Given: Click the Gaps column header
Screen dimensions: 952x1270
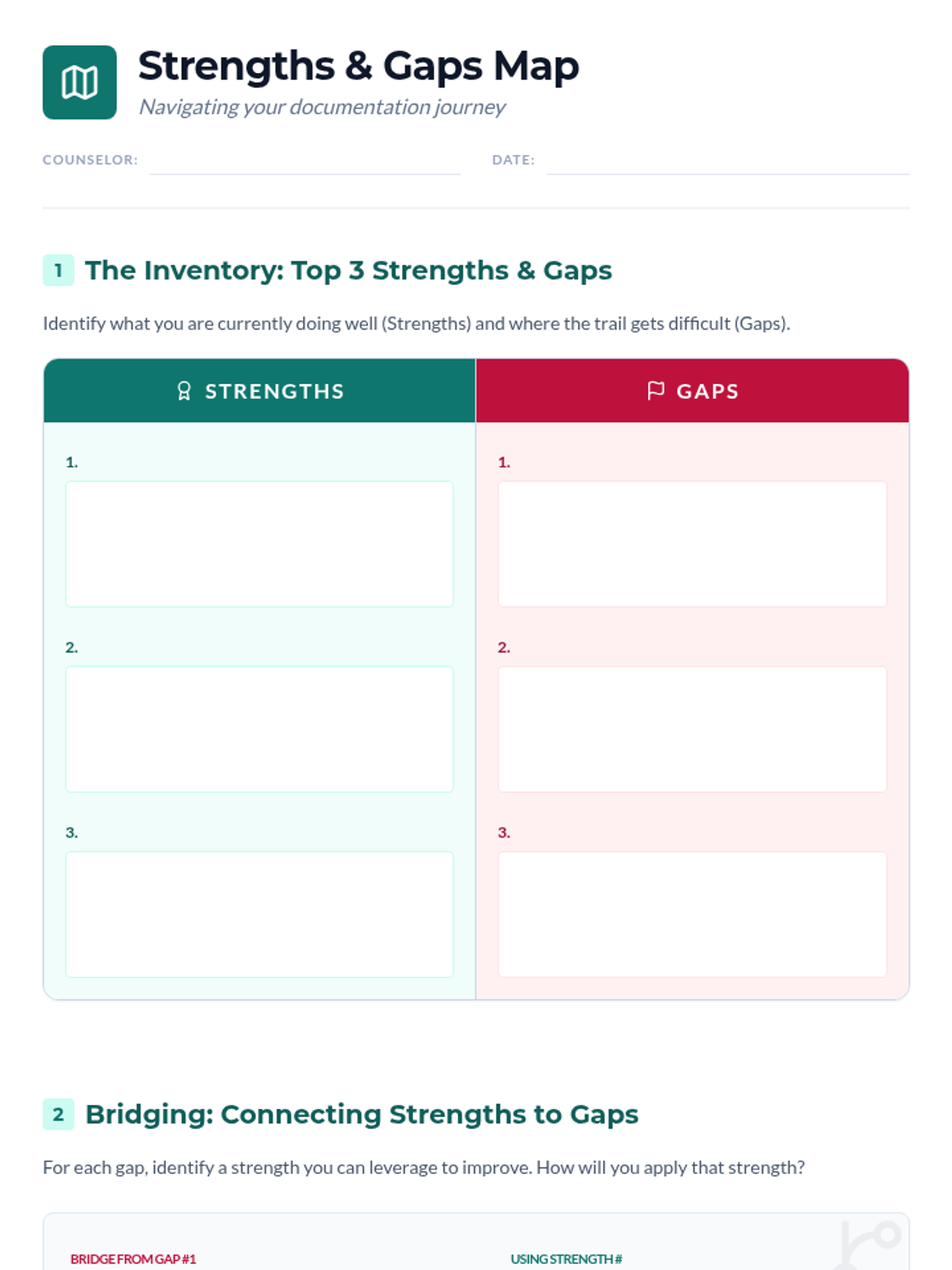Looking at the screenshot, I should pos(707,391).
